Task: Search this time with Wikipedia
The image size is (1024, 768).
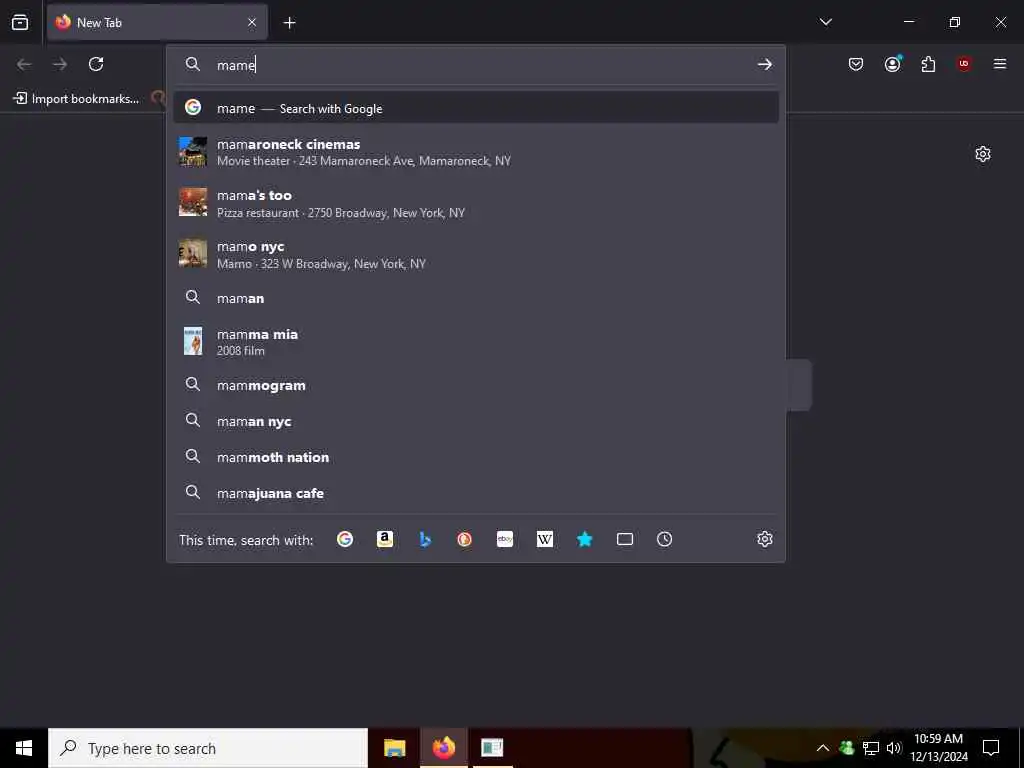Action: pos(545,539)
